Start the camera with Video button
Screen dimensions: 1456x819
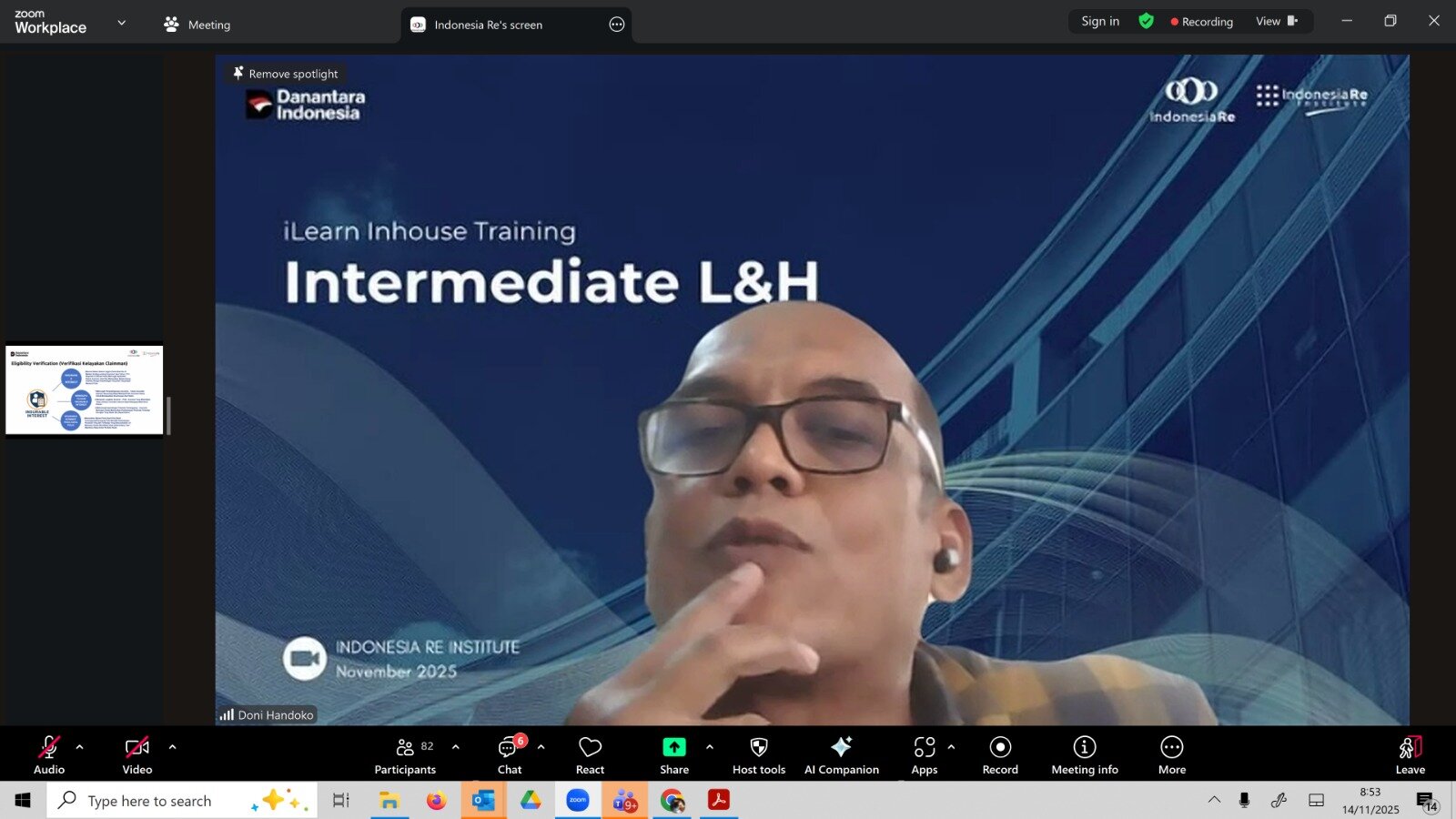click(x=137, y=755)
